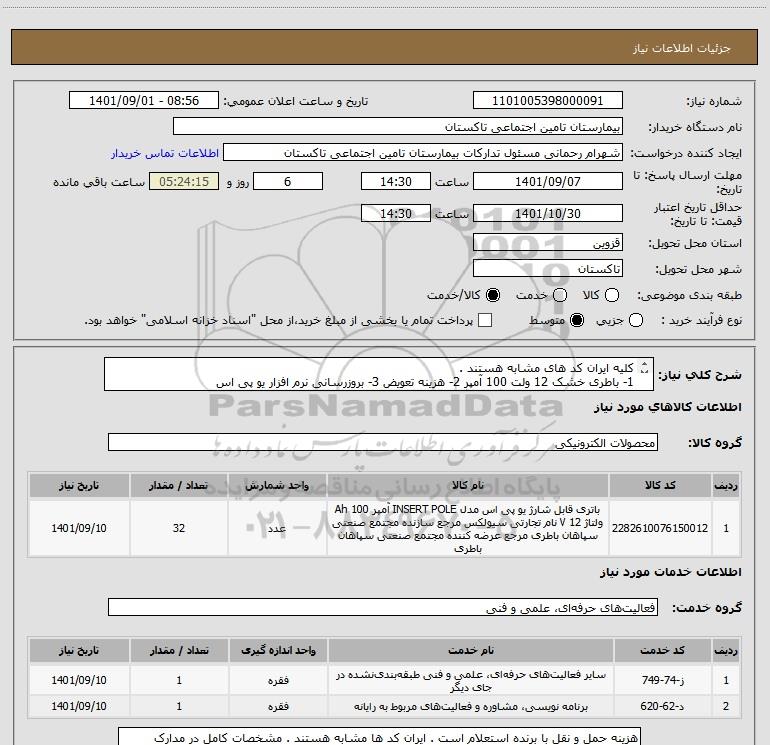Image resolution: width=770 pixels, height=745 pixels.
Task: Select the کالا radio button
Action: tap(612, 295)
